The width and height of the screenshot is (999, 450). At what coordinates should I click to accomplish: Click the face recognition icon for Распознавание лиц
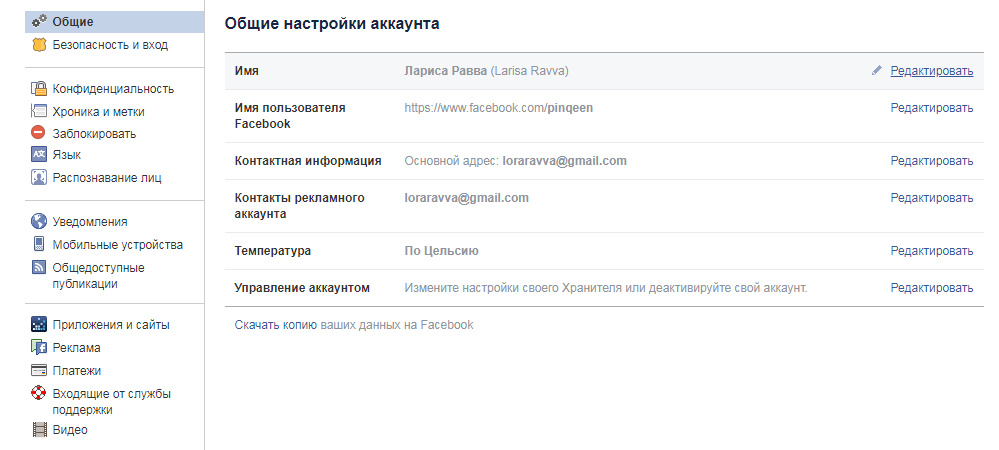[x=39, y=178]
